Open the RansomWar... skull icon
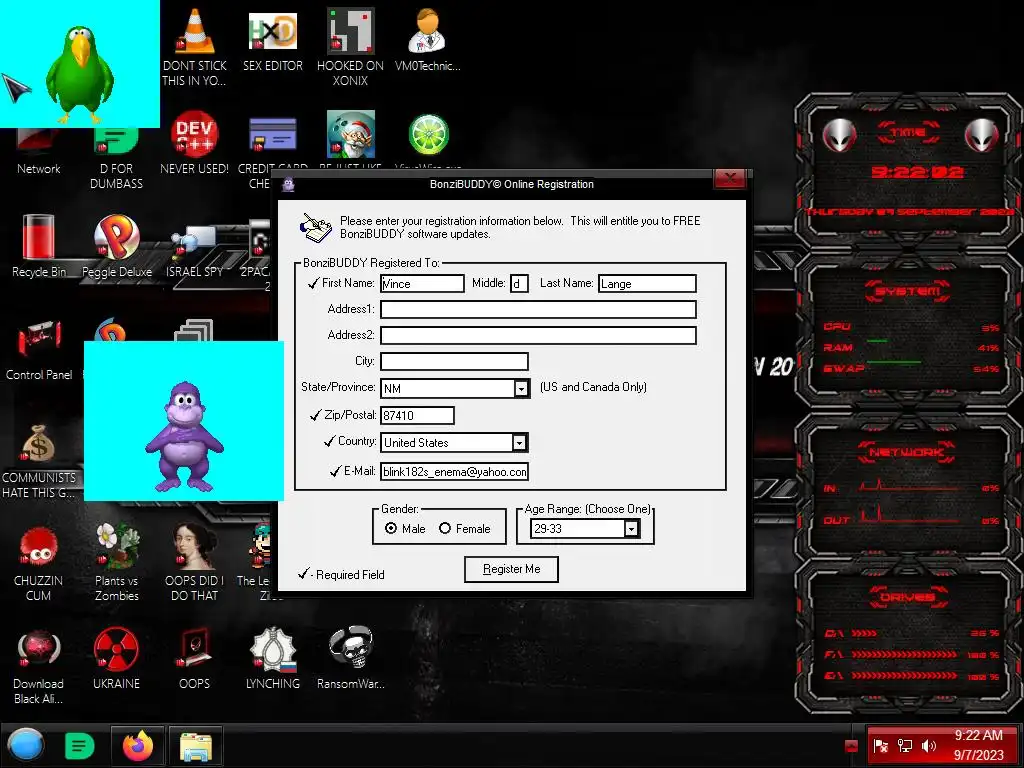 351,648
